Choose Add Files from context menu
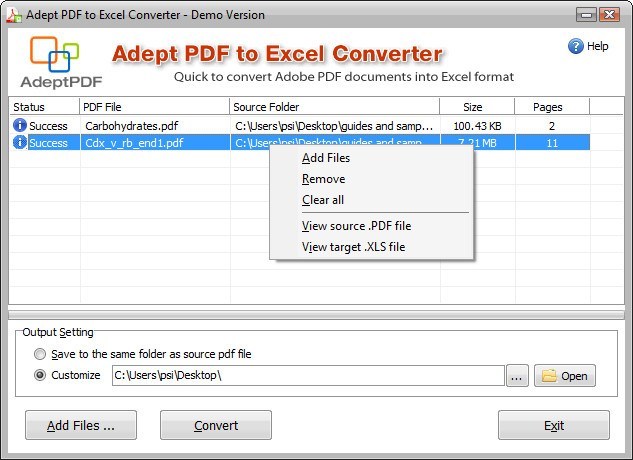 [x=326, y=158]
